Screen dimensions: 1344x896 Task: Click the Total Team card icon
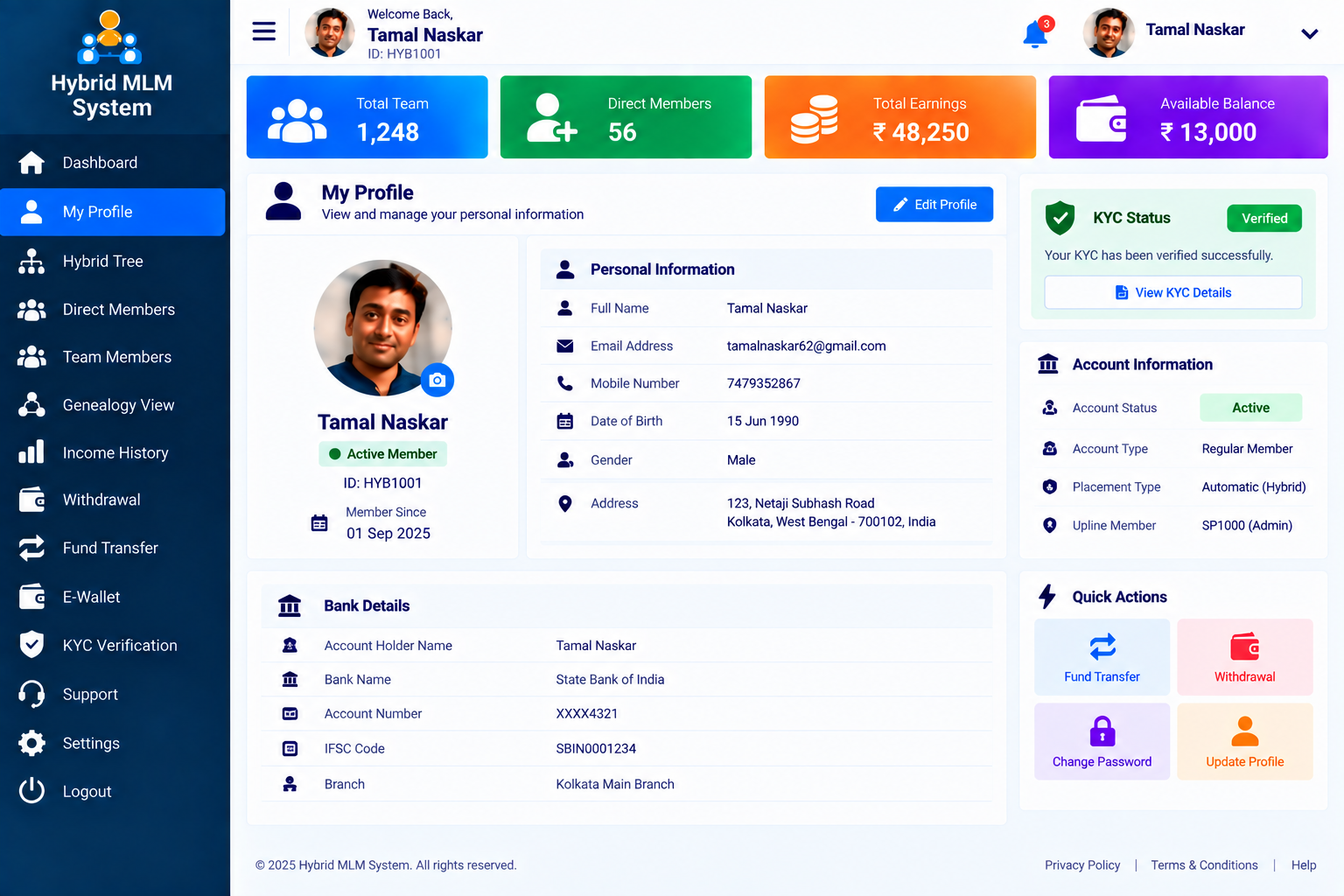pos(297,121)
